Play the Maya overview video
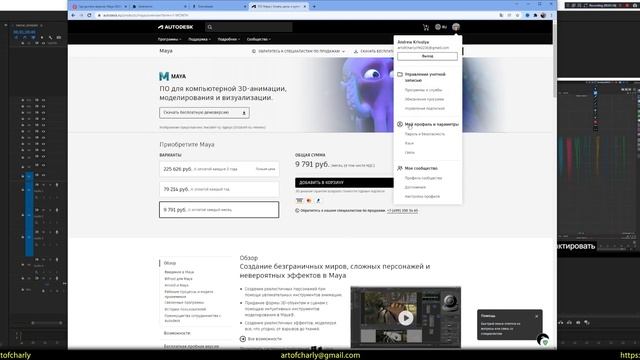This screenshot has width=640, height=360. tap(405, 318)
